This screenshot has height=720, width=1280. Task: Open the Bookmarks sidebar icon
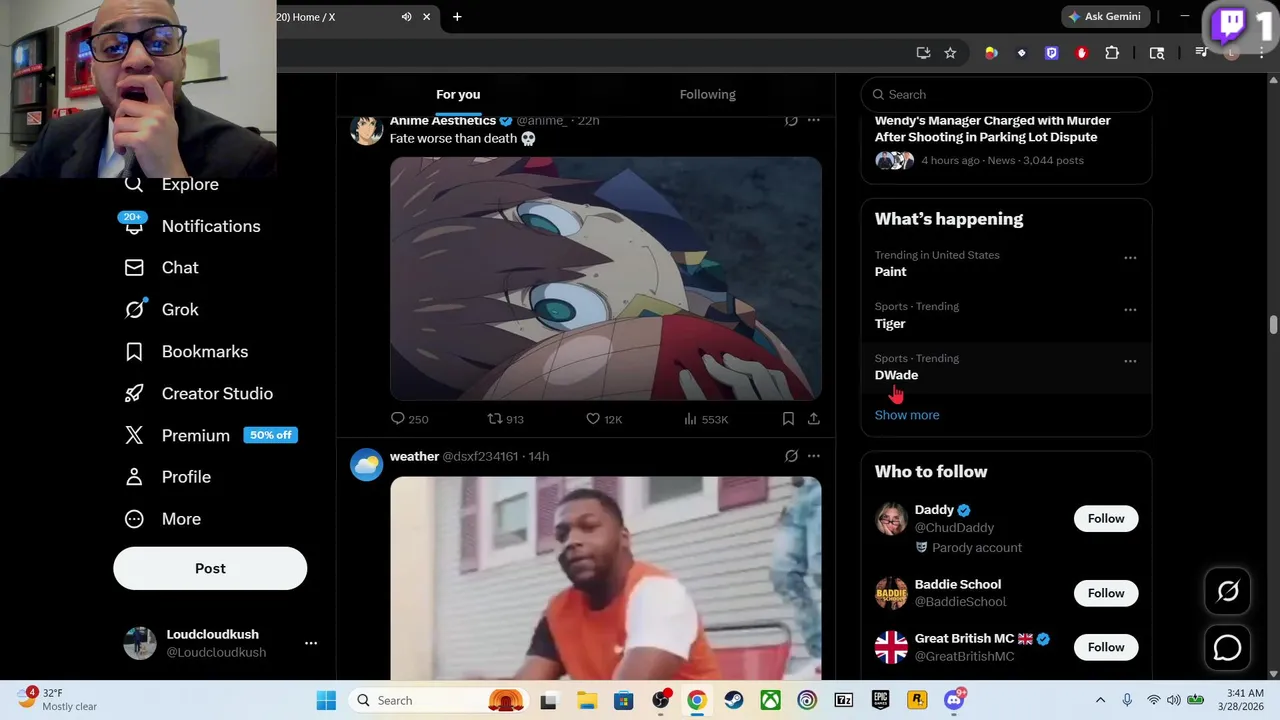tap(134, 352)
